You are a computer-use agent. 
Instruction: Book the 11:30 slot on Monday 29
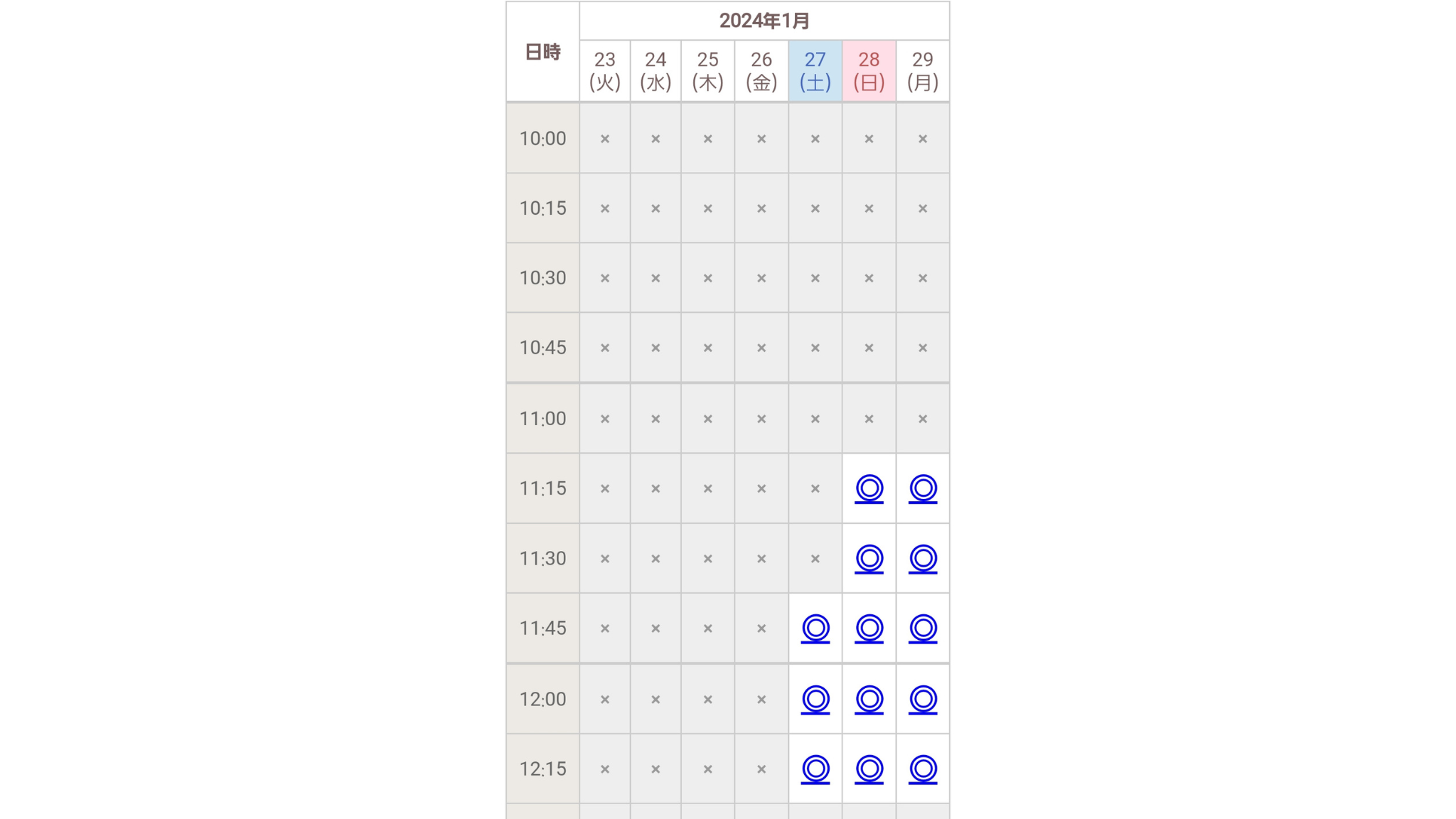pyautogui.click(x=923, y=558)
